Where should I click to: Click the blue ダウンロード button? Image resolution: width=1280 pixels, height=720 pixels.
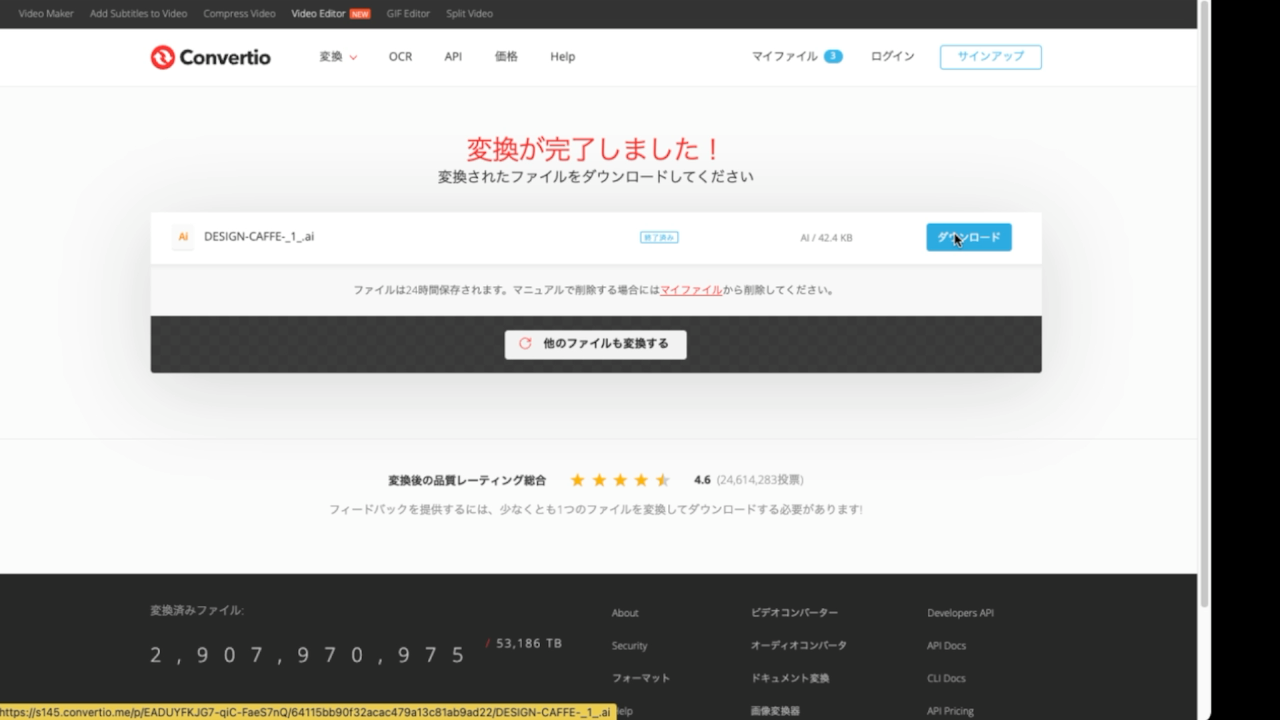click(968, 237)
